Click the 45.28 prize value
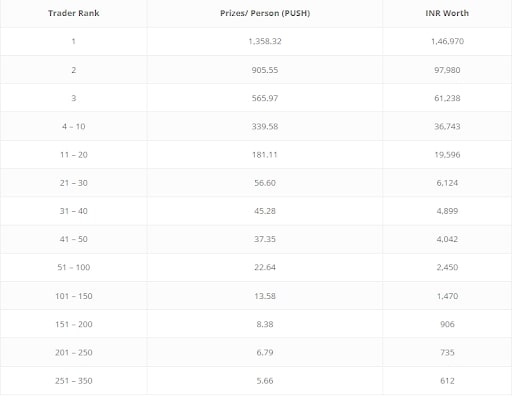512x397 pixels. 265,211
